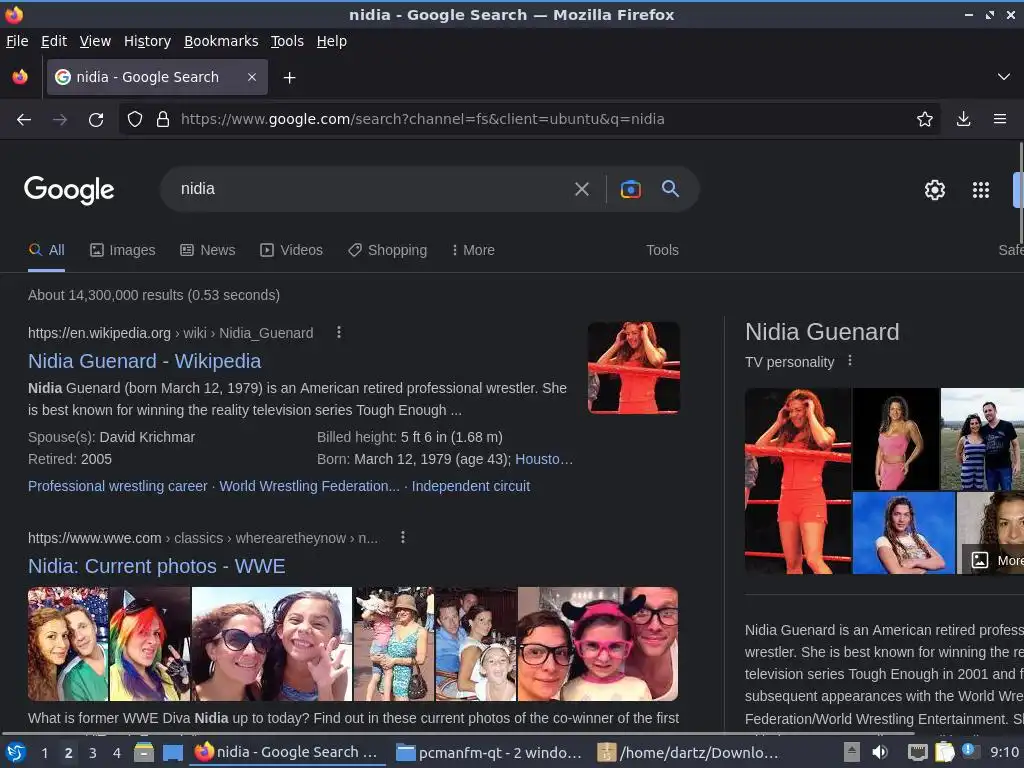Select the All results tab
The height and width of the screenshot is (768, 1024).
(46, 250)
